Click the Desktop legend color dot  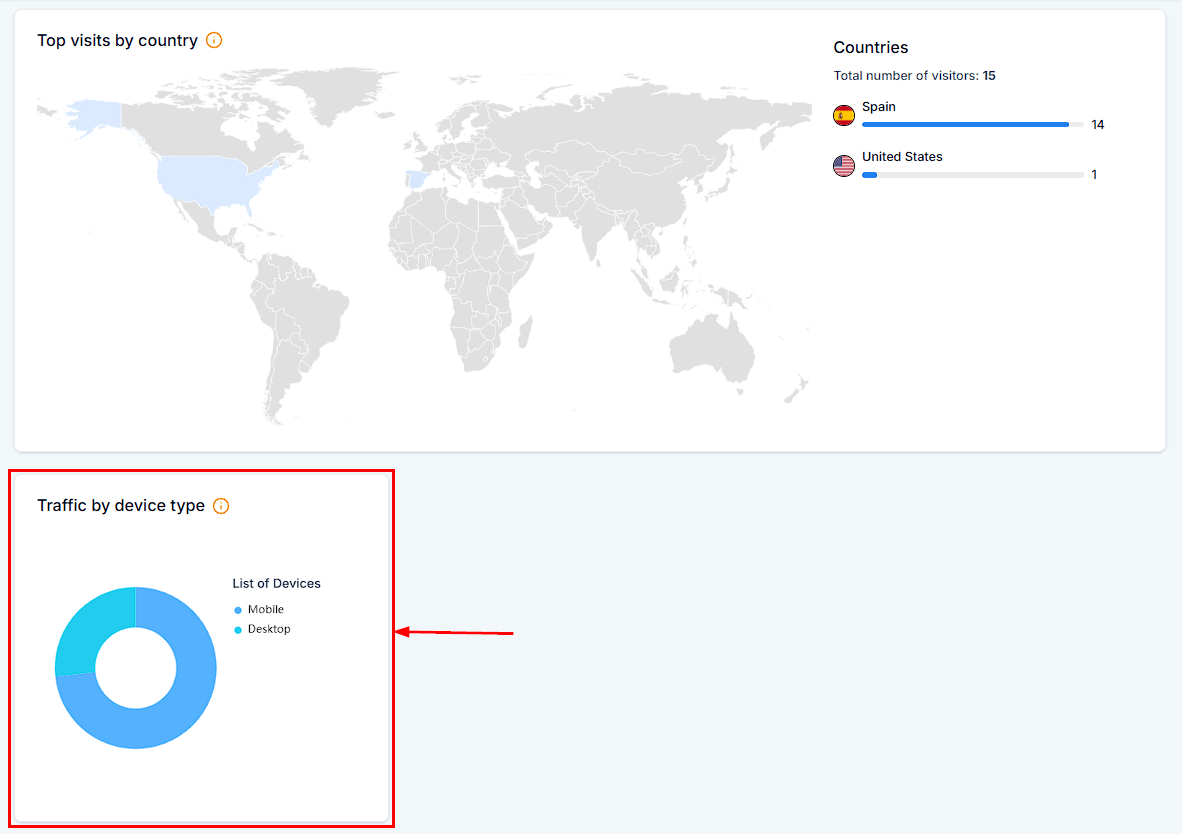click(238, 630)
